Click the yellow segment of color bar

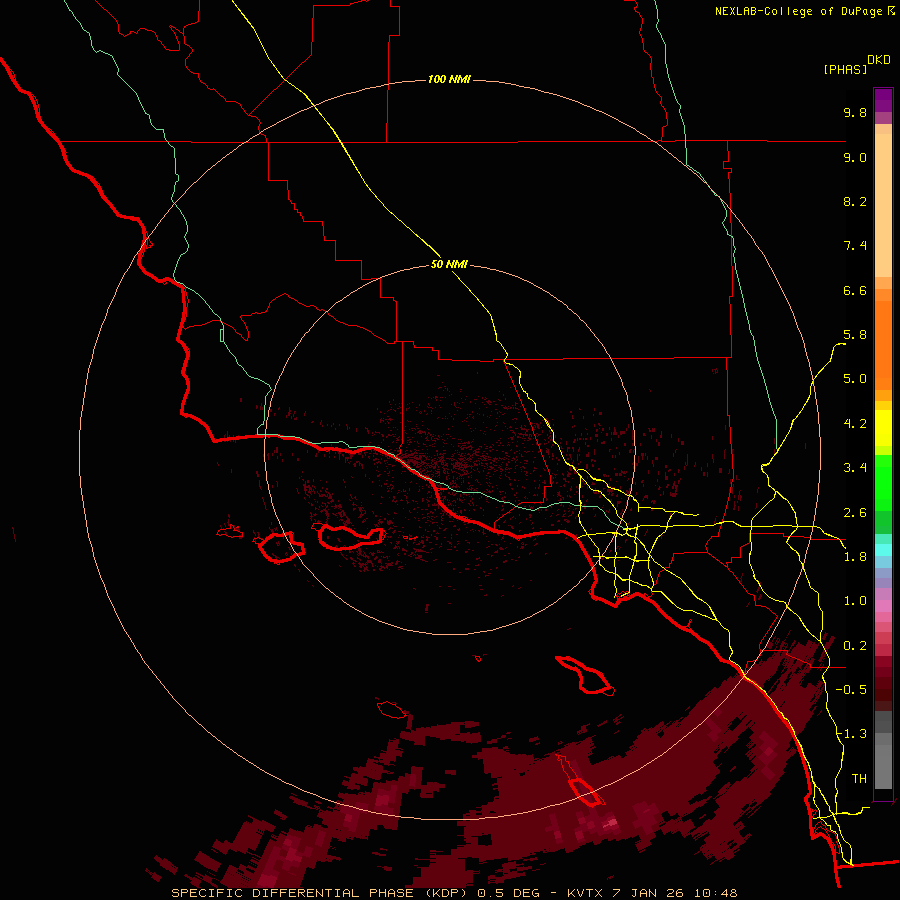tap(883, 428)
